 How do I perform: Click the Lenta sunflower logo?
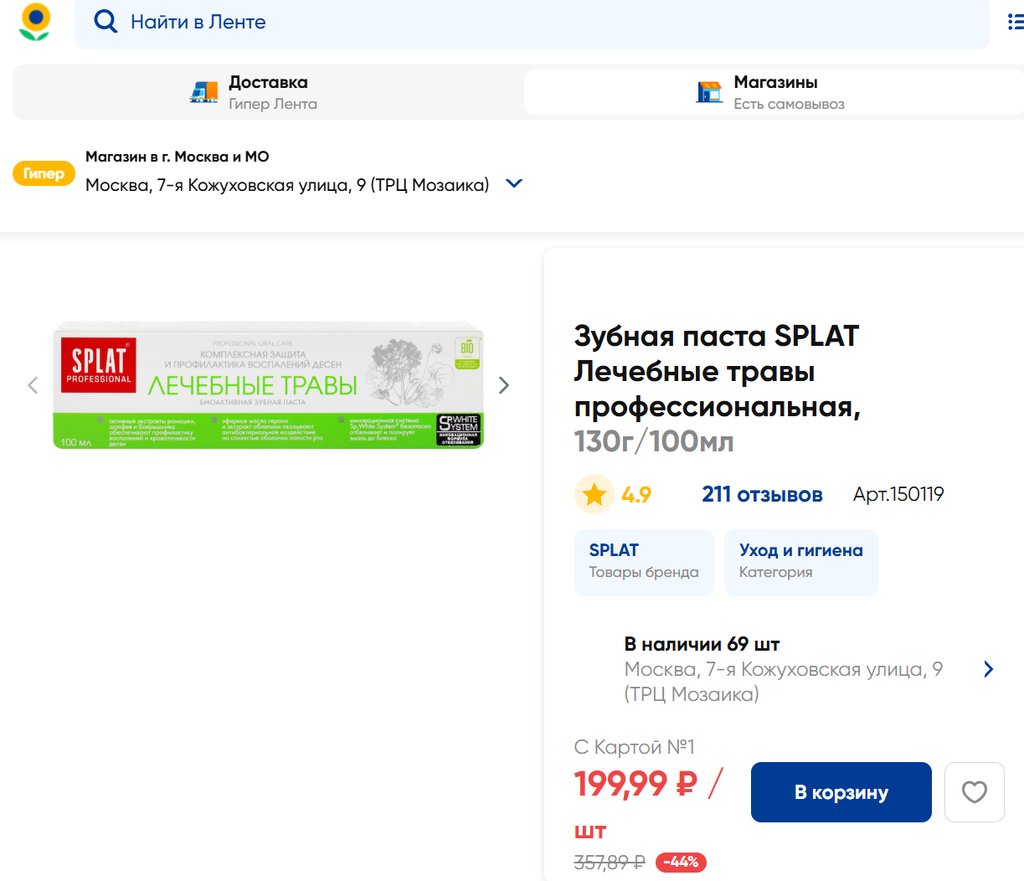35,22
